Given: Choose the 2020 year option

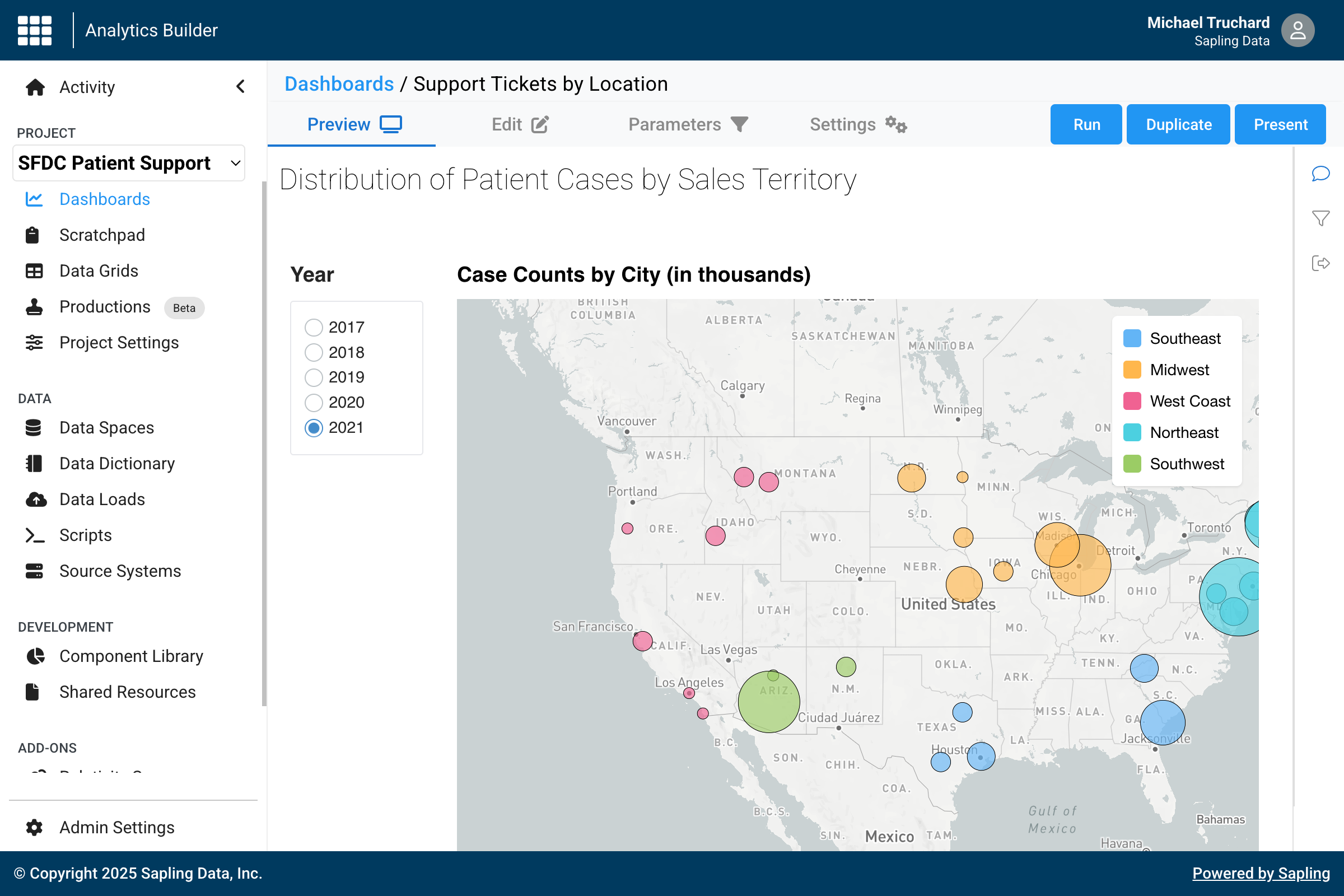Looking at the screenshot, I should (313, 402).
